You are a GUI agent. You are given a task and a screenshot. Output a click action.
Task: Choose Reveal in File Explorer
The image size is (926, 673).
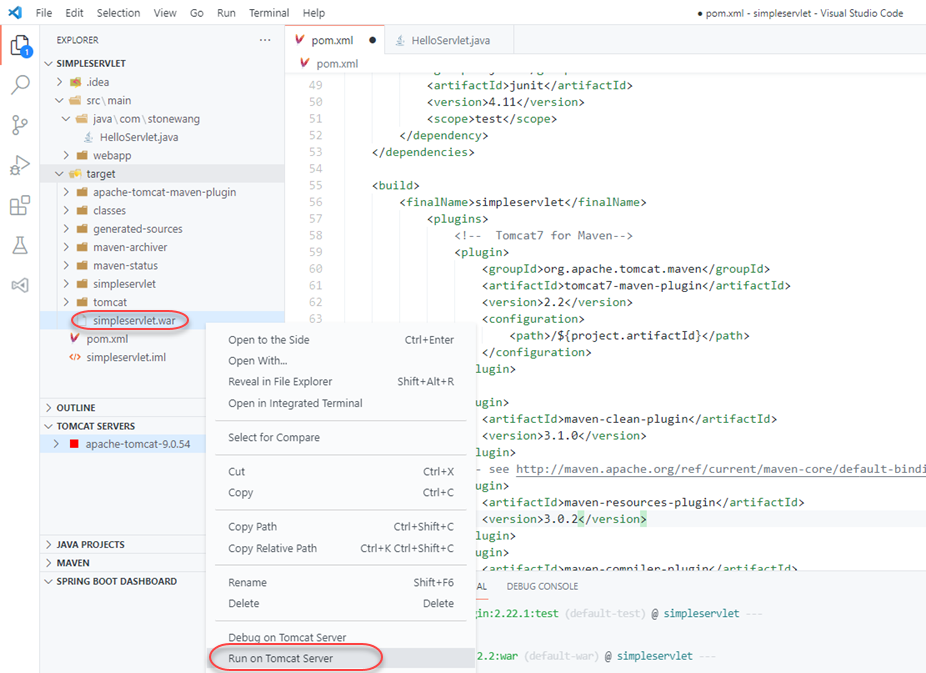pos(341,381)
